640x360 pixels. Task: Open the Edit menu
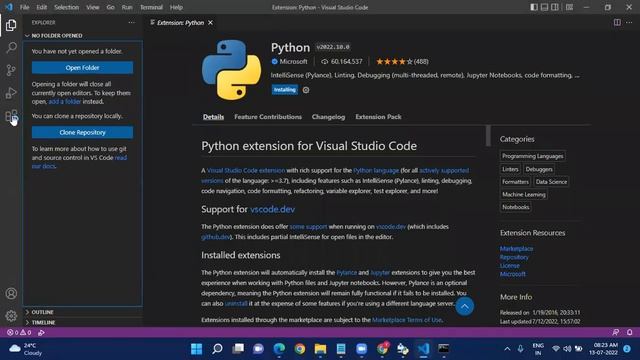(x=42, y=7)
